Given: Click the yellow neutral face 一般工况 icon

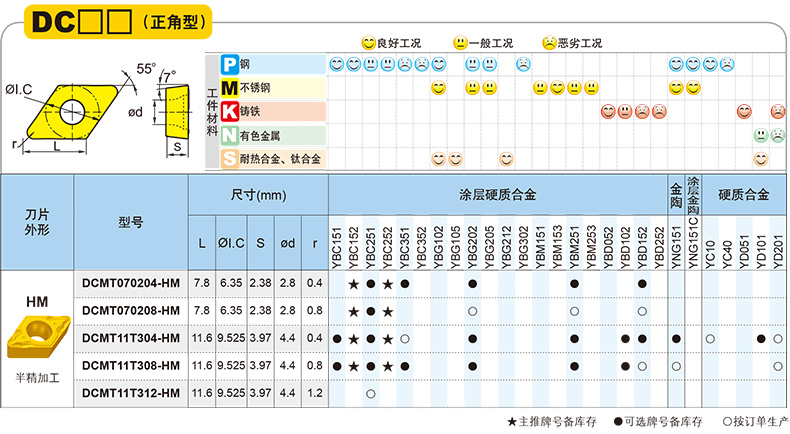Looking at the screenshot, I should 459,43.
